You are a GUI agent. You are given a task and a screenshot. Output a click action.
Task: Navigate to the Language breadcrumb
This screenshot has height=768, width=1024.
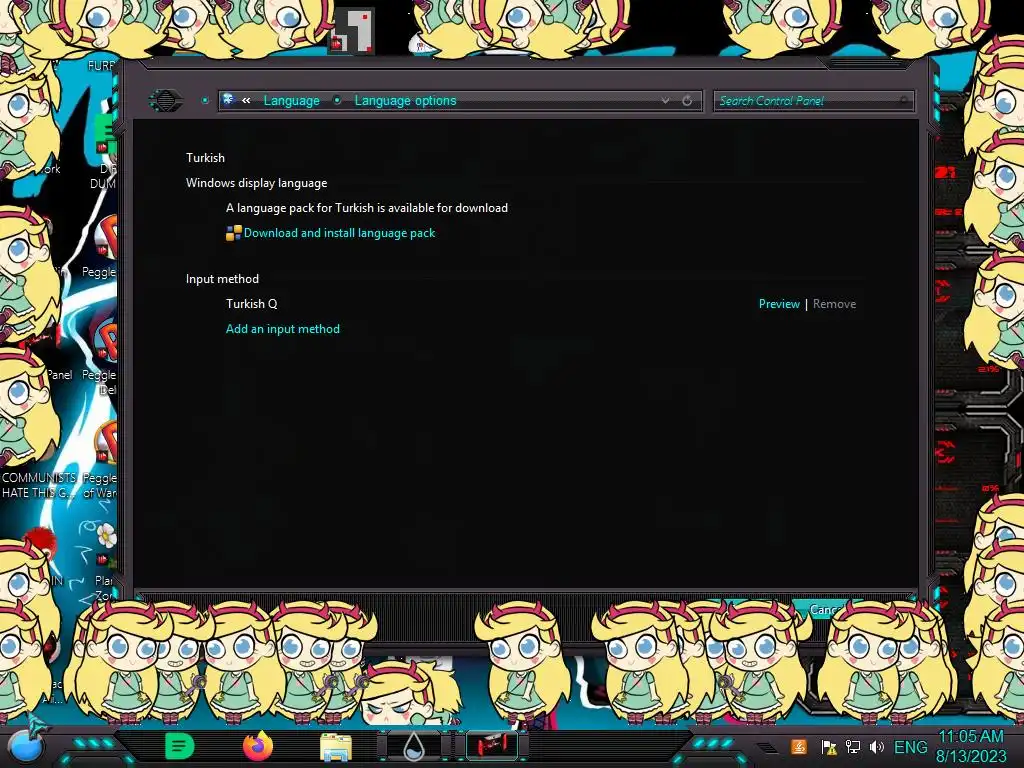pos(291,101)
